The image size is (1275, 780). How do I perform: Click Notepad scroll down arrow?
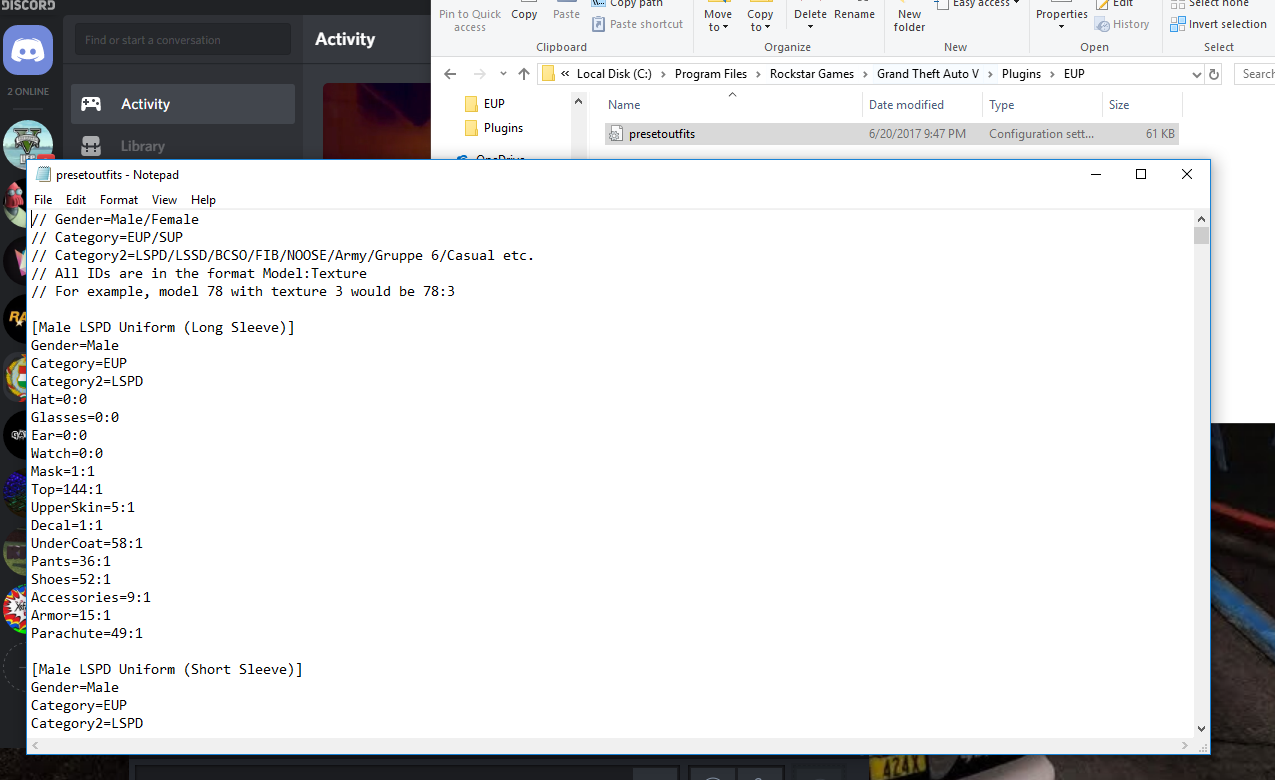tap(1201, 729)
